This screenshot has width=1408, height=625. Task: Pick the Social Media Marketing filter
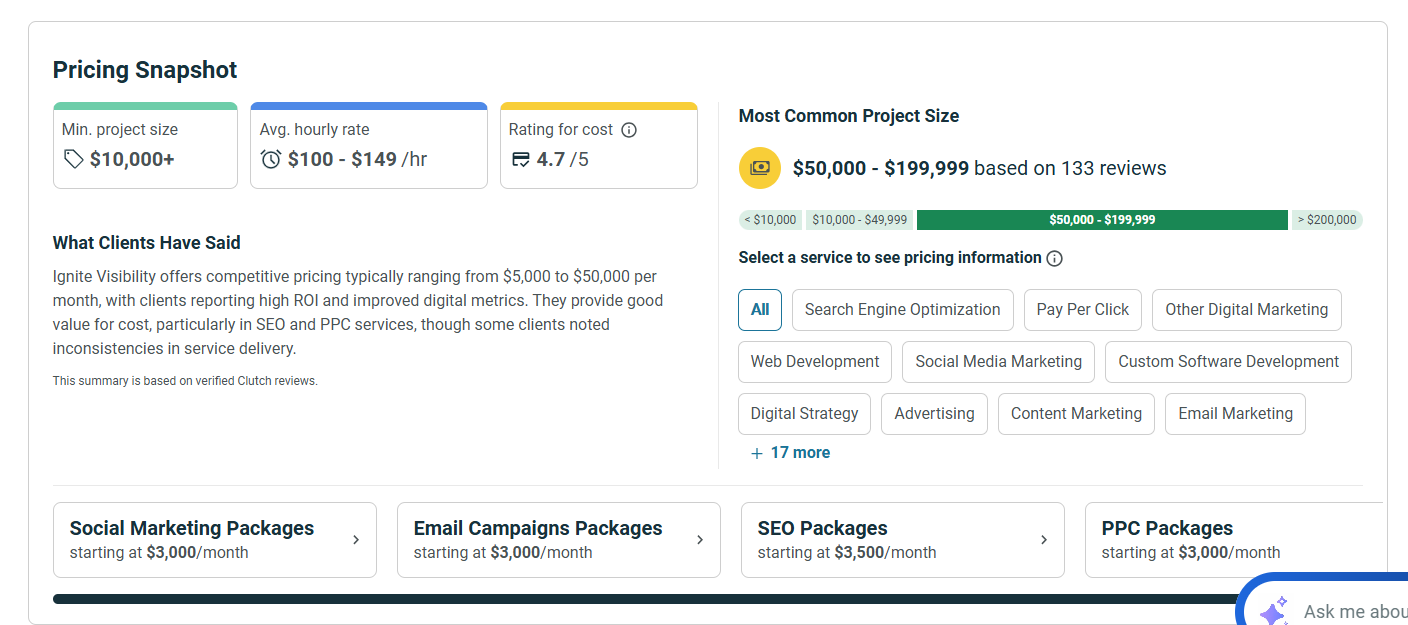pyautogui.click(x=998, y=362)
